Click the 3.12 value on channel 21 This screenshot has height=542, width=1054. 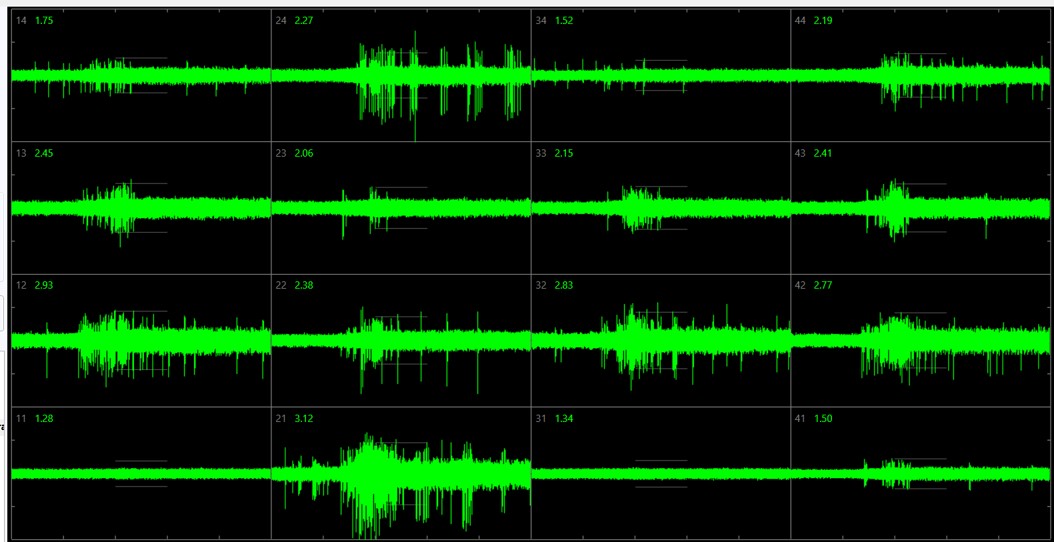(304, 418)
